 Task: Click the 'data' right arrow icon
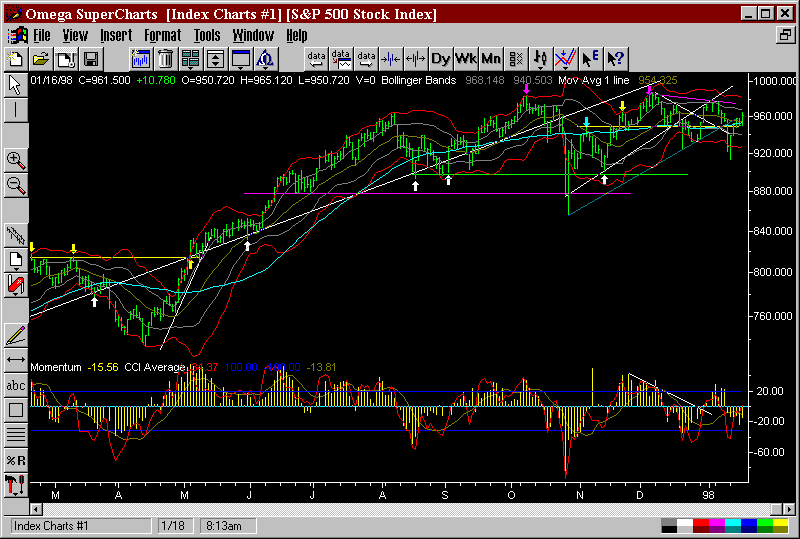(366, 59)
